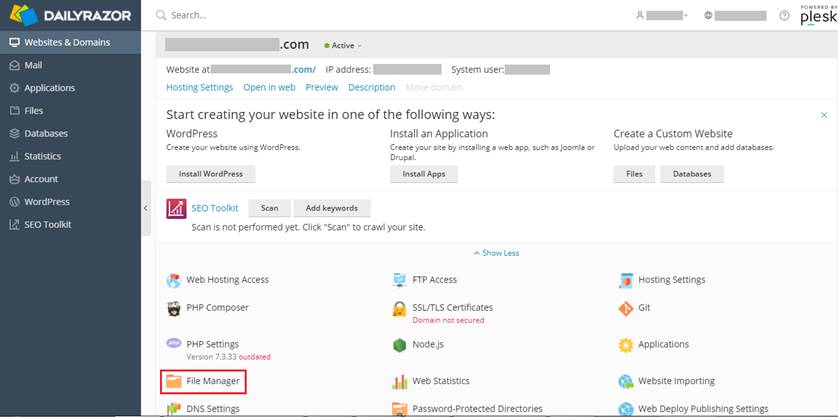The image size is (838, 417).
Task: Open Mail in the sidebar
Action: point(71,65)
